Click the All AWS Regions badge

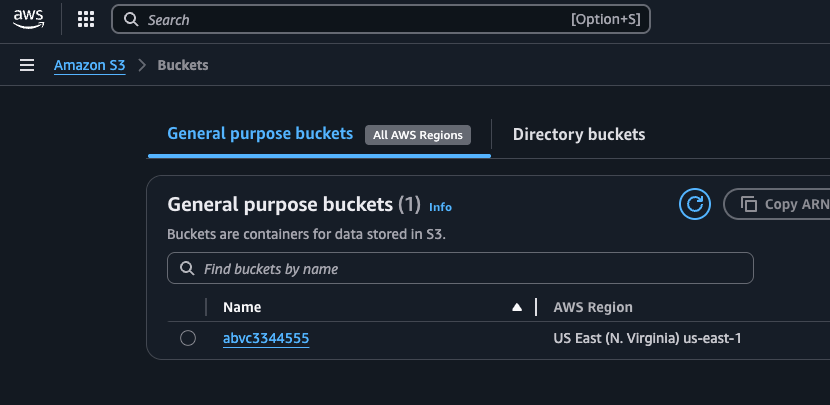point(418,135)
